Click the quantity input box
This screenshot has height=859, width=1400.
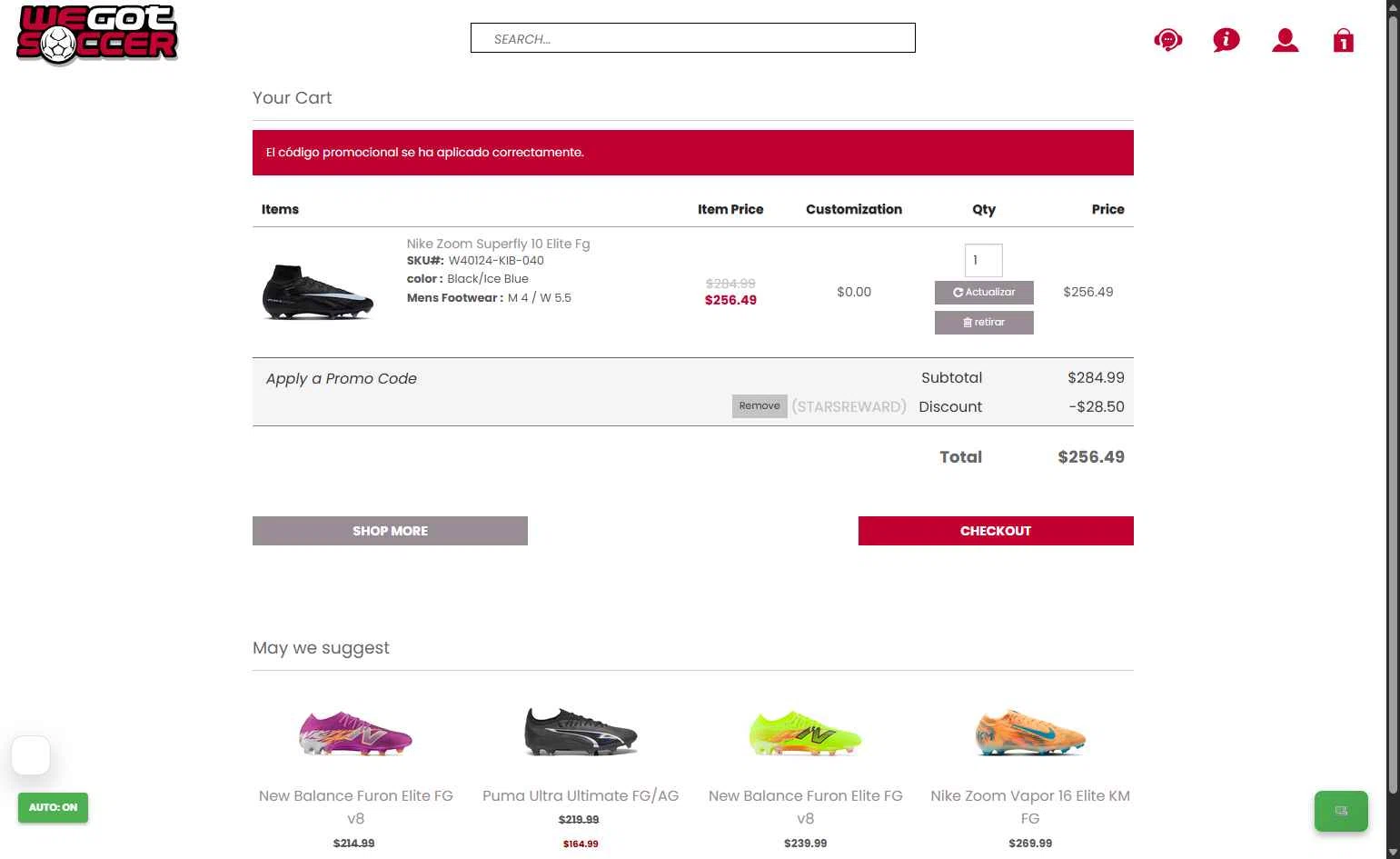pos(983,260)
